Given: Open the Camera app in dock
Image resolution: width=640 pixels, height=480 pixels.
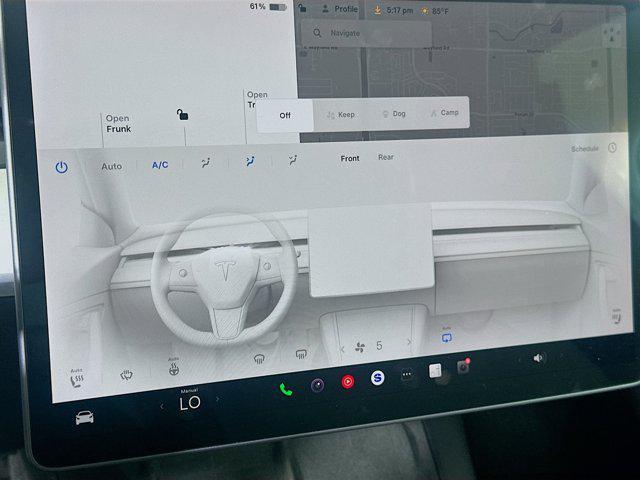Looking at the screenshot, I should 318,385.
